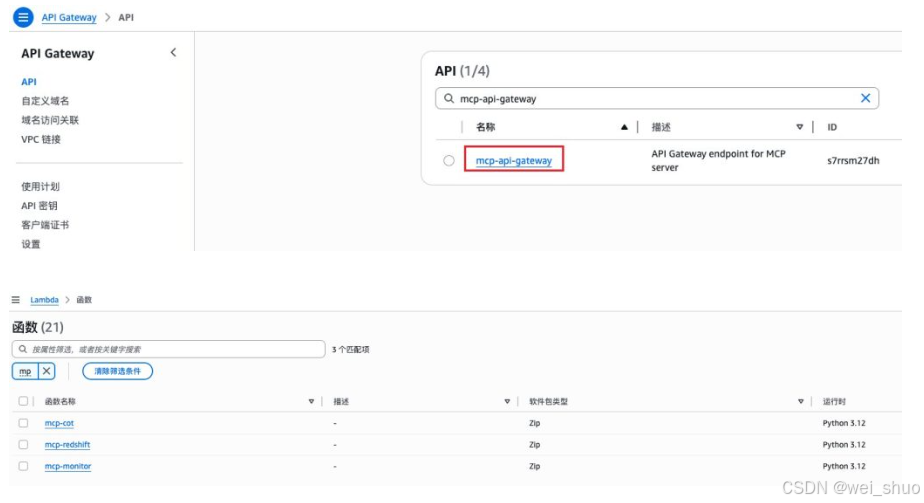Open the mcp-cot function link

[x=60, y=423]
